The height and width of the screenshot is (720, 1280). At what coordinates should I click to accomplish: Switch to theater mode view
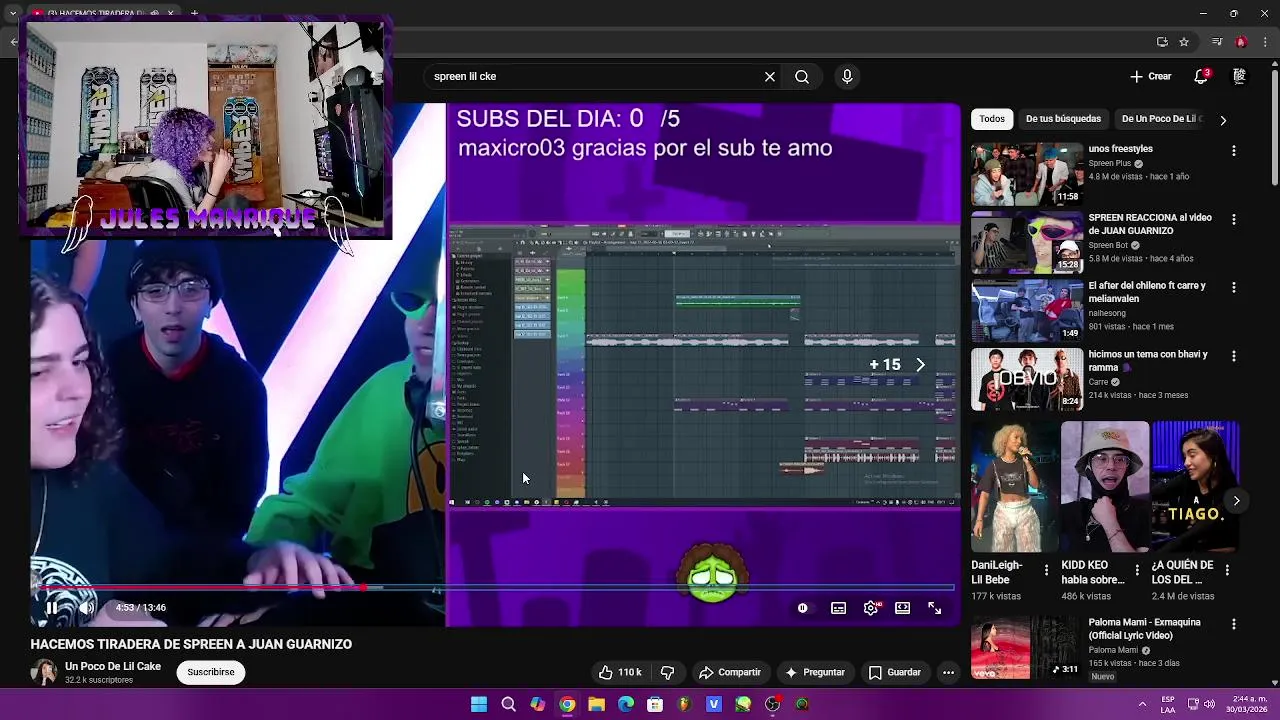[902, 608]
